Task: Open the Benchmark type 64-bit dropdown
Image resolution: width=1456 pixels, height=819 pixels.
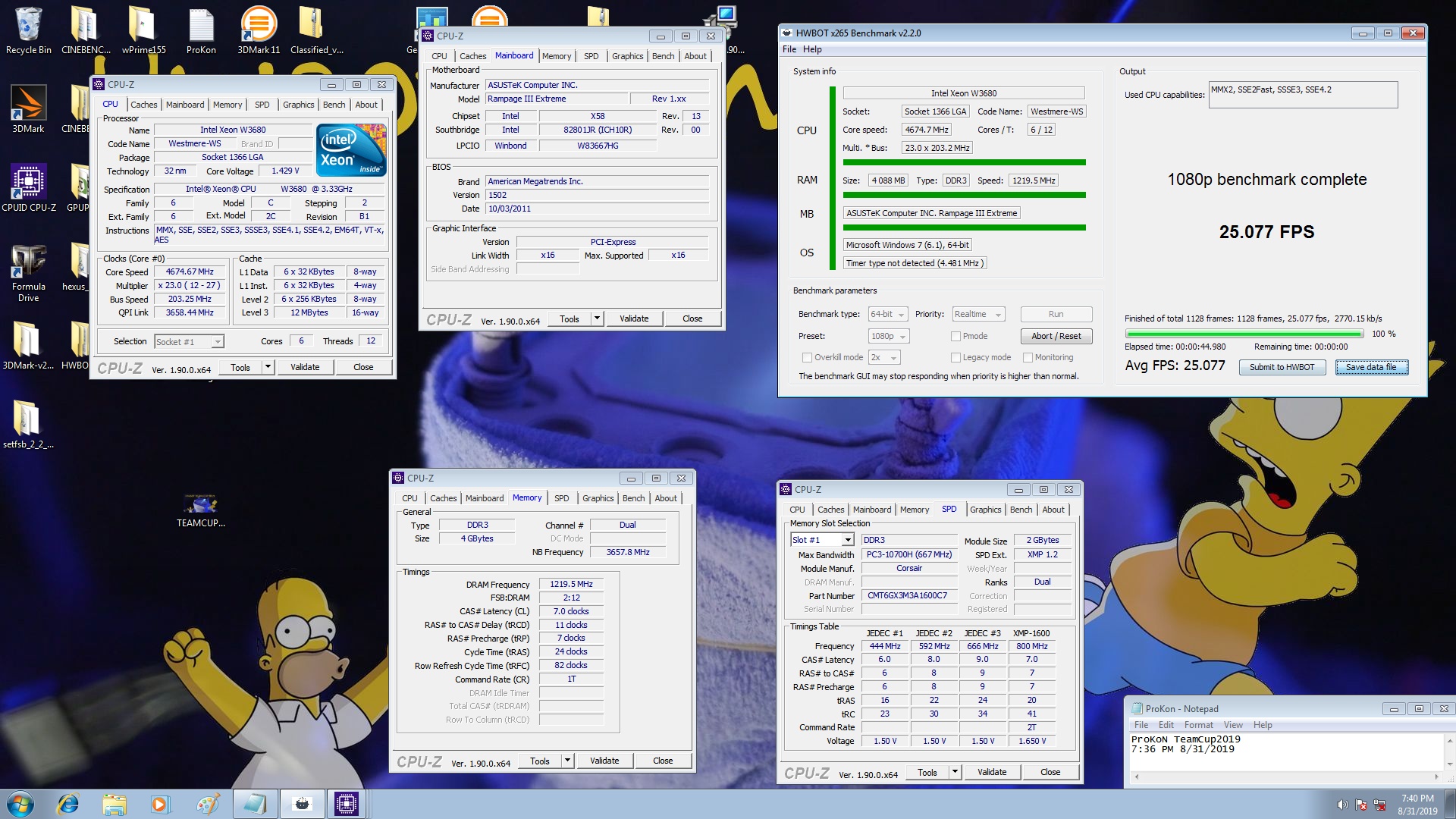Action: (x=888, y=314)
